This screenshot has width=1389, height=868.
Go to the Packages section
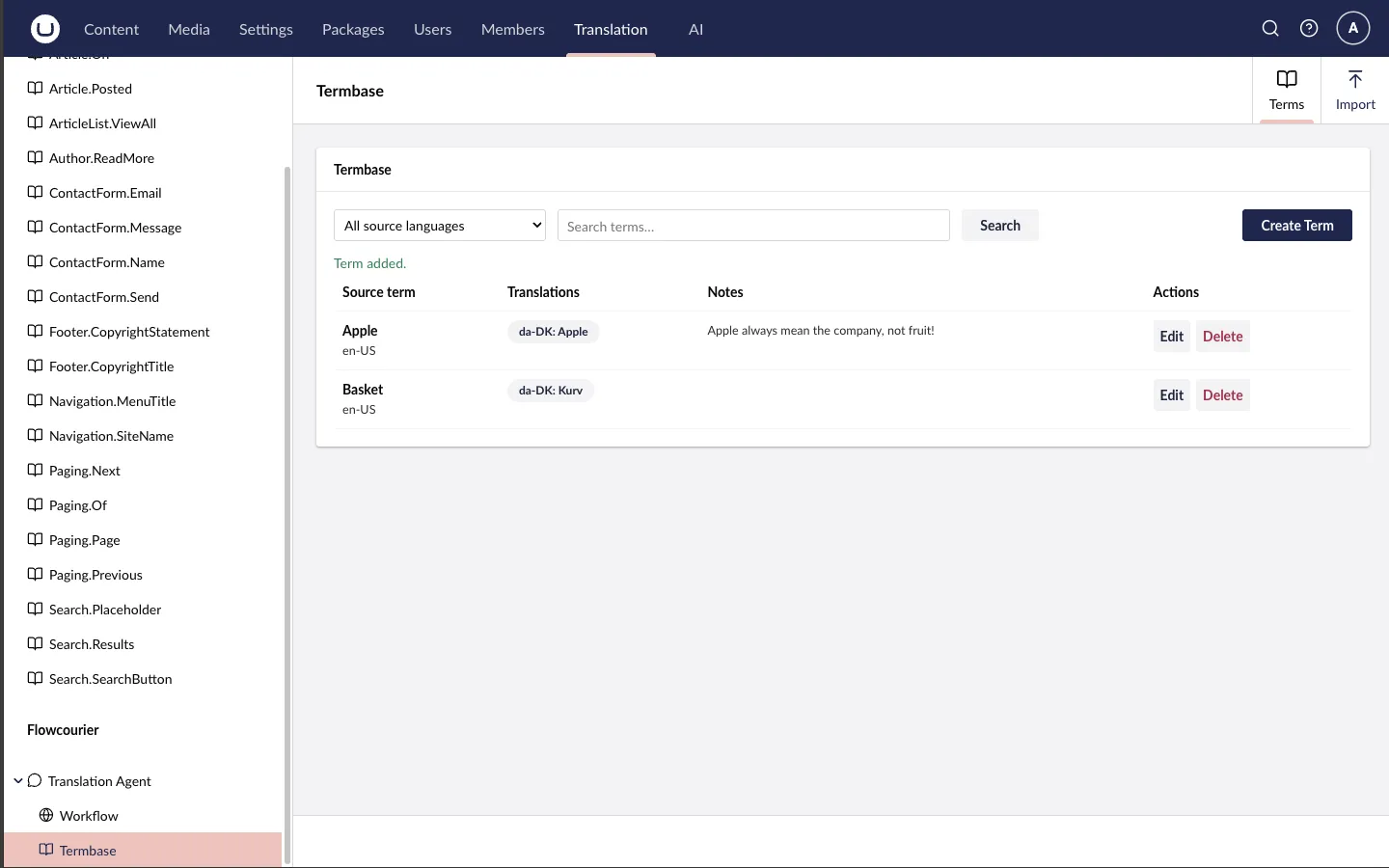click(353, 29)
